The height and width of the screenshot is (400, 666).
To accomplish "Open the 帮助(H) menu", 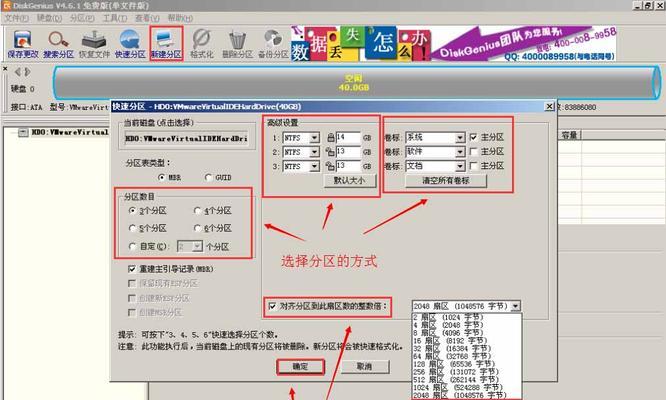I will [x=180, y=18].
